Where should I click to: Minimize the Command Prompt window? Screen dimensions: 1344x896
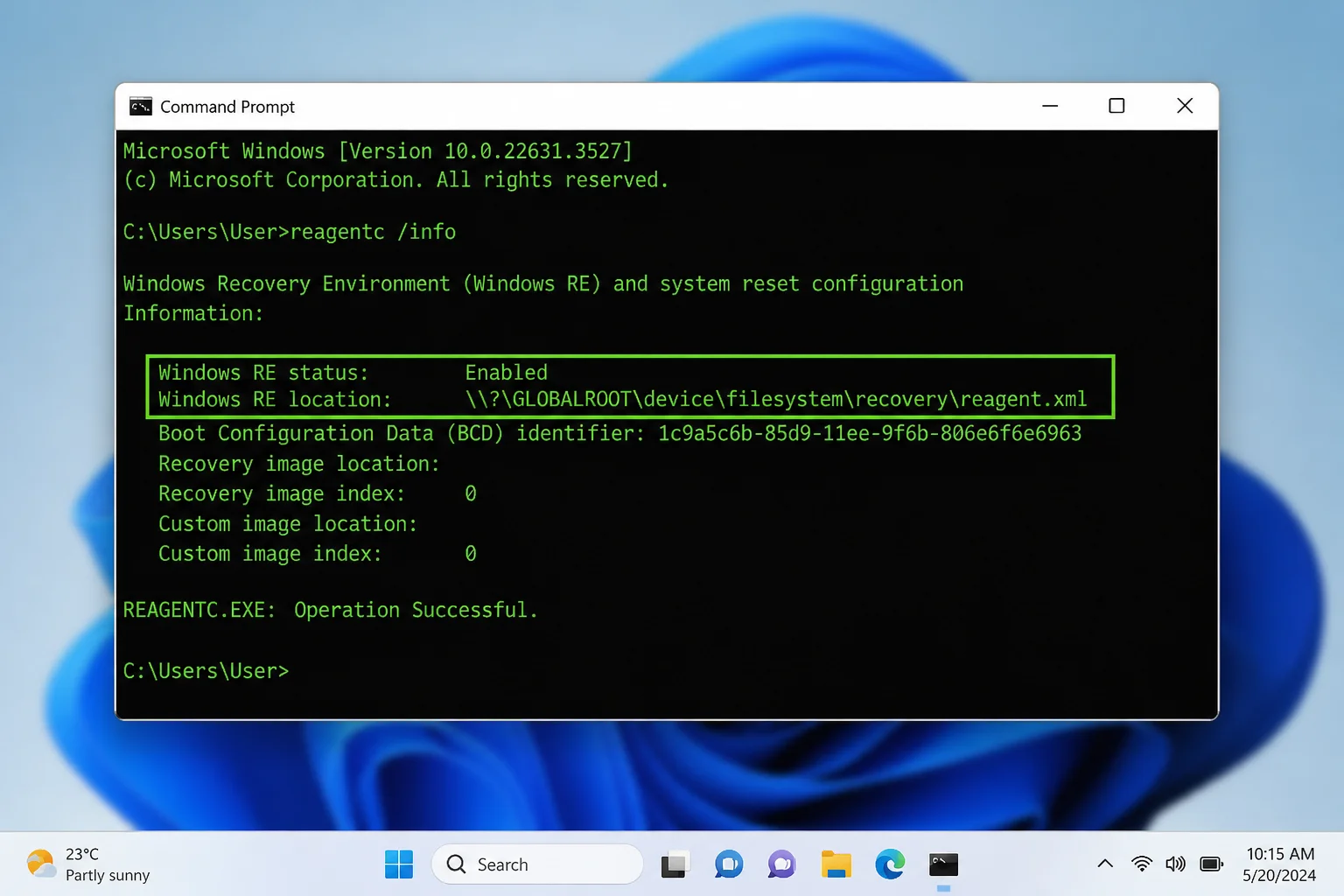tap(1050, 106)
